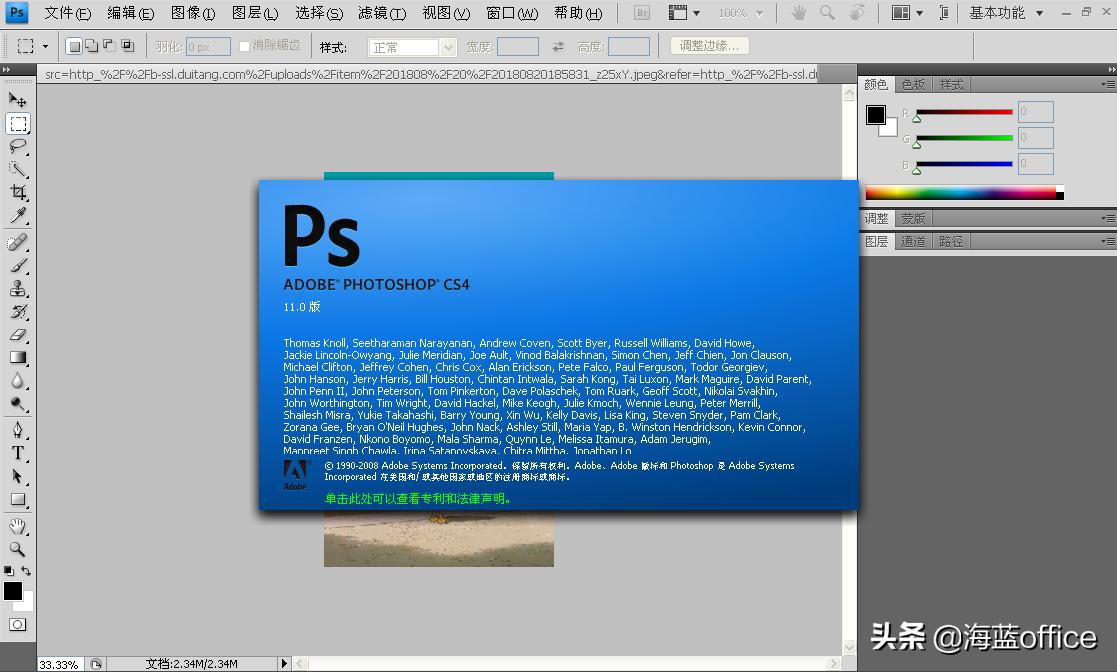This screenshot has width=1117, height=672.
Task: Switch to the 通道 channels tab
Action: pos(912,240)
